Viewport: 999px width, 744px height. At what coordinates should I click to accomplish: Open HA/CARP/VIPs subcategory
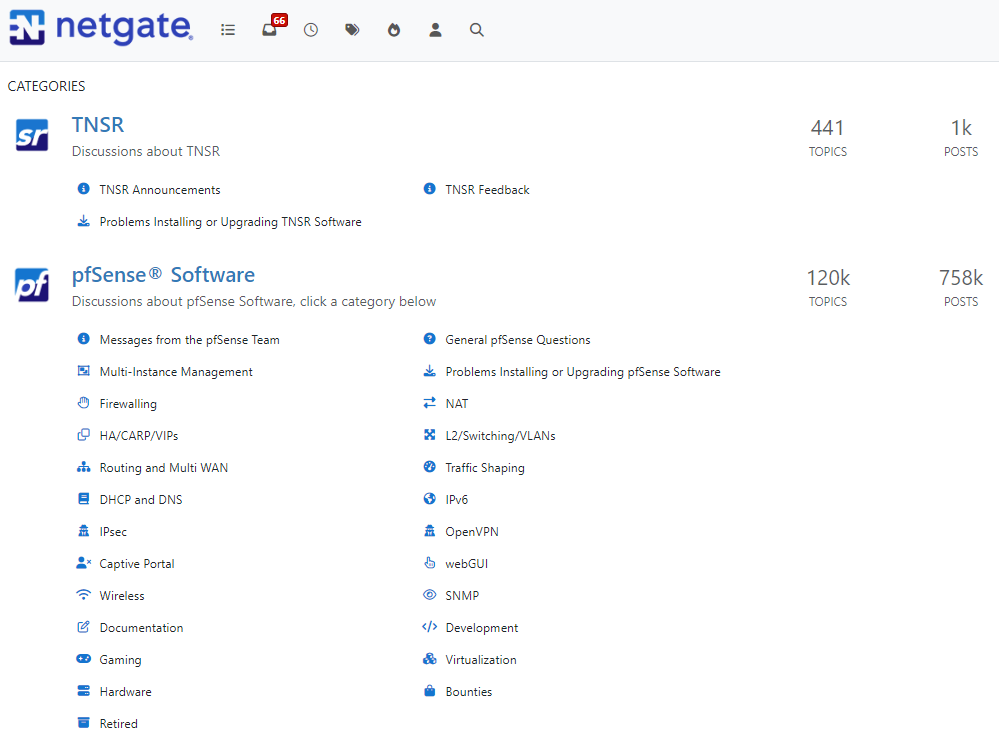(139, 436)
